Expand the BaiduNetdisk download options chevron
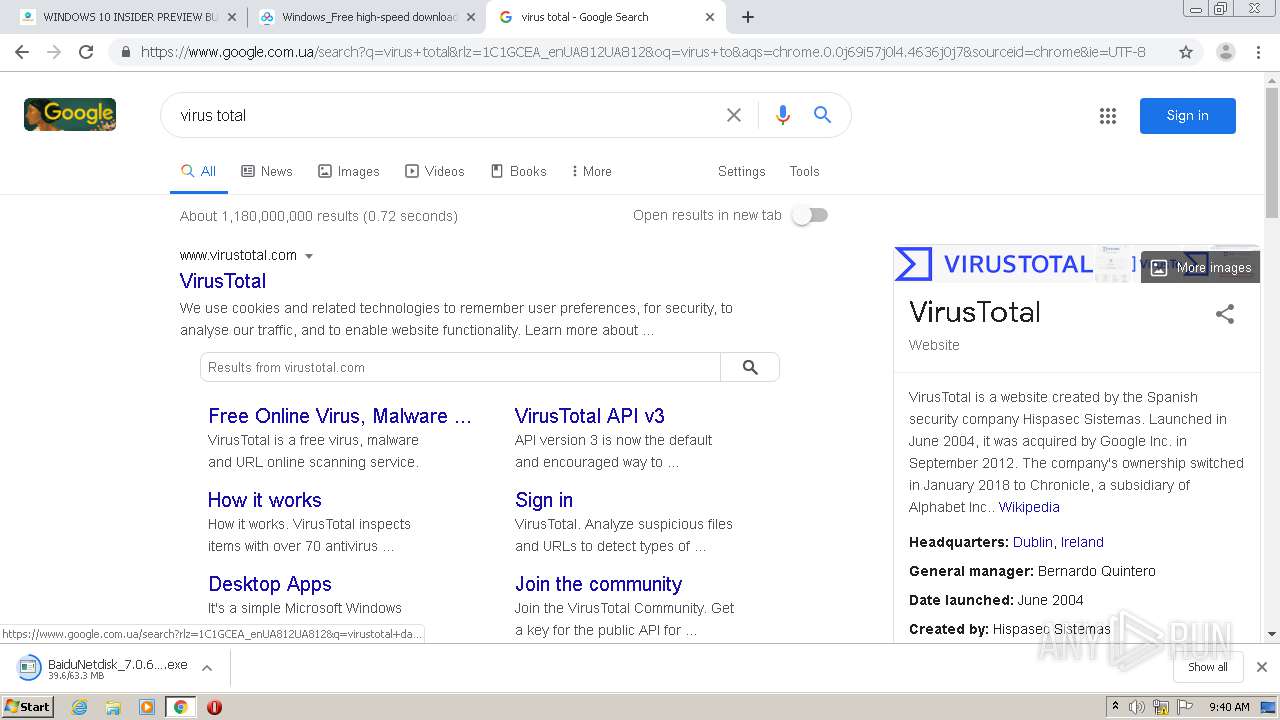This screenshot has height=720, width=1280. coord(207,667)
